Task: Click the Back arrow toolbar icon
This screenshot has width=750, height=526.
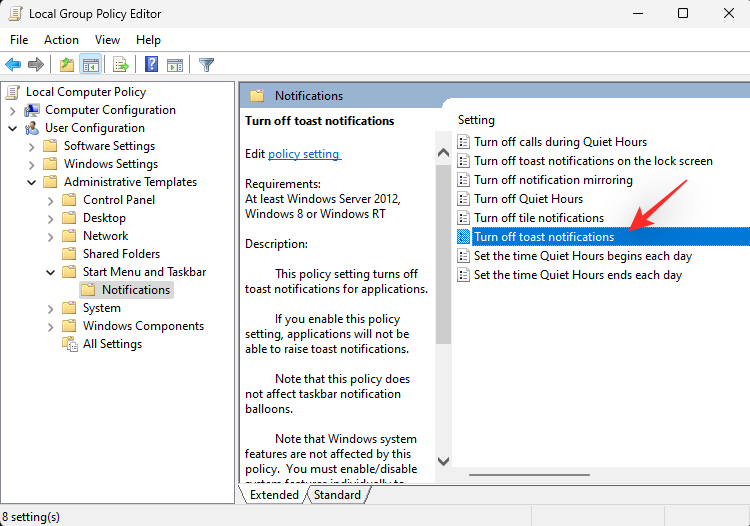Action: pos(14,65)
